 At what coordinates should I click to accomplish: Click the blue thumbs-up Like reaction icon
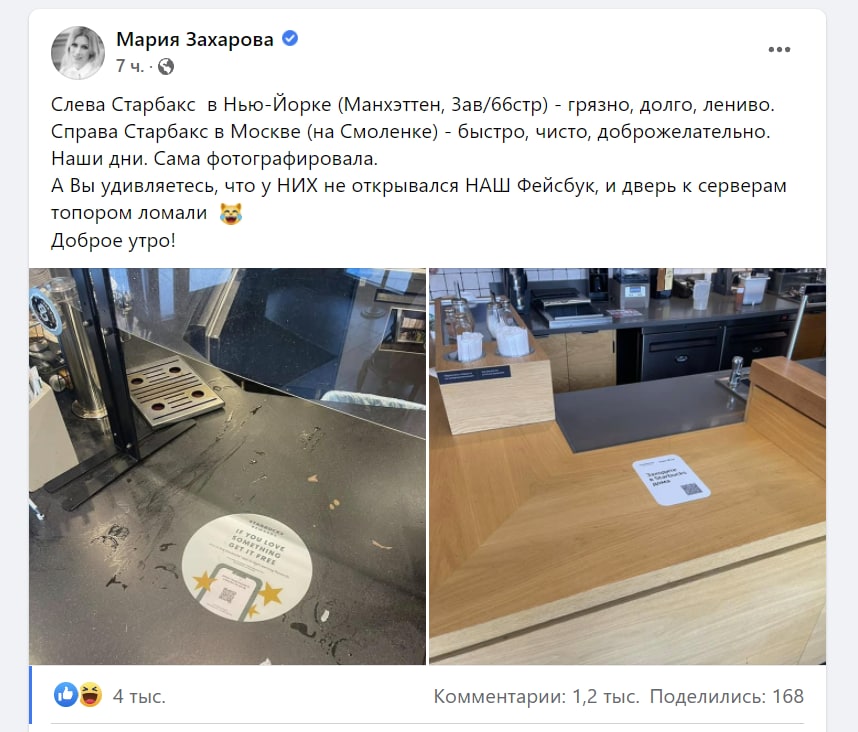66,695
